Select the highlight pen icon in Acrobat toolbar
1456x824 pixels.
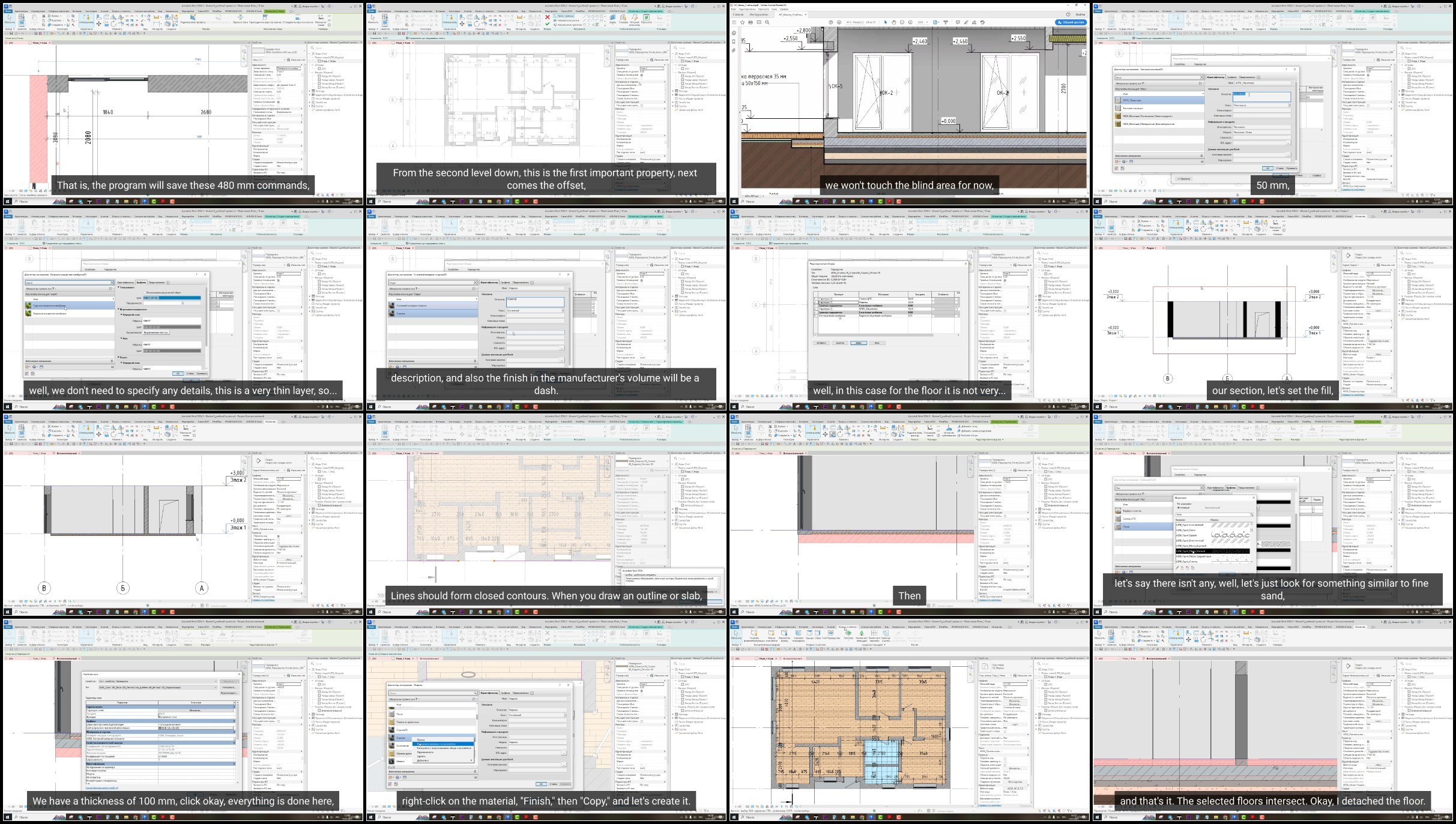pyautogui.click(x=966, y=22)
